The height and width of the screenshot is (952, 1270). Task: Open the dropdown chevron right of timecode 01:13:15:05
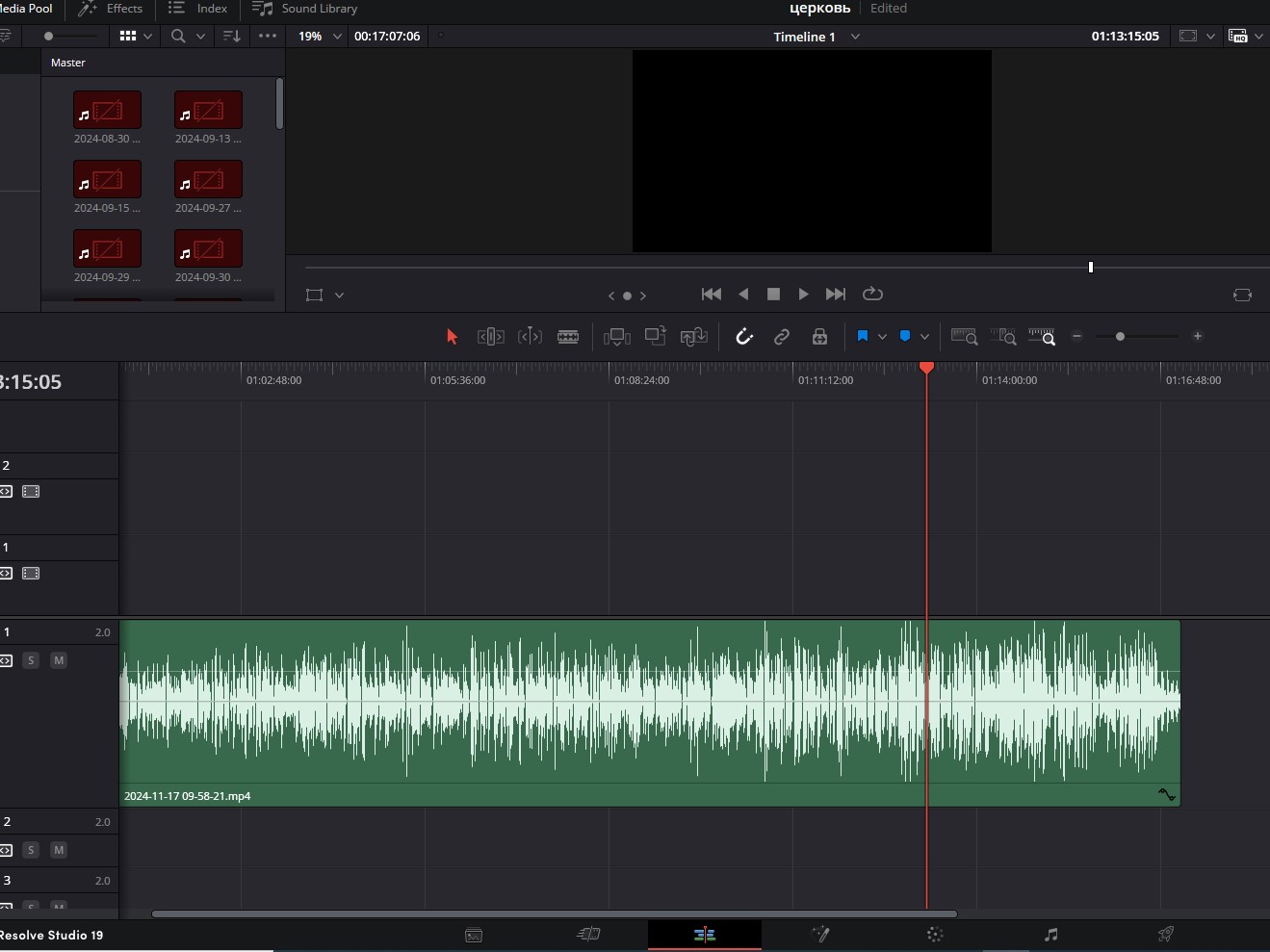click(1210, 37)
